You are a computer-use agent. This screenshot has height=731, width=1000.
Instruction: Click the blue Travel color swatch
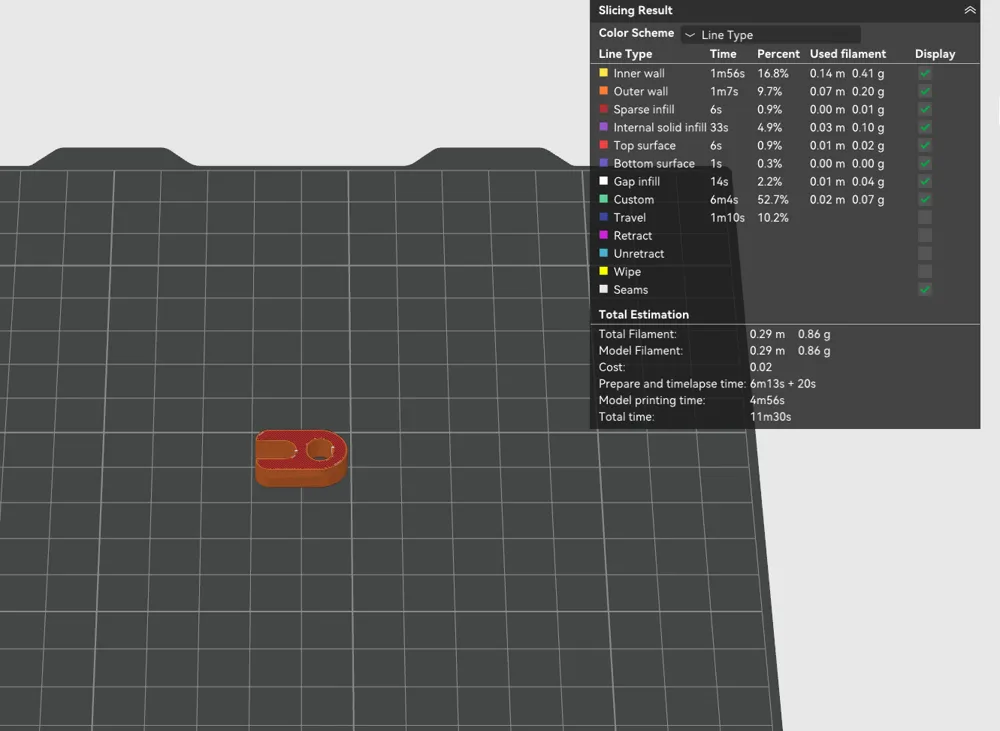[x=603, y=217]
